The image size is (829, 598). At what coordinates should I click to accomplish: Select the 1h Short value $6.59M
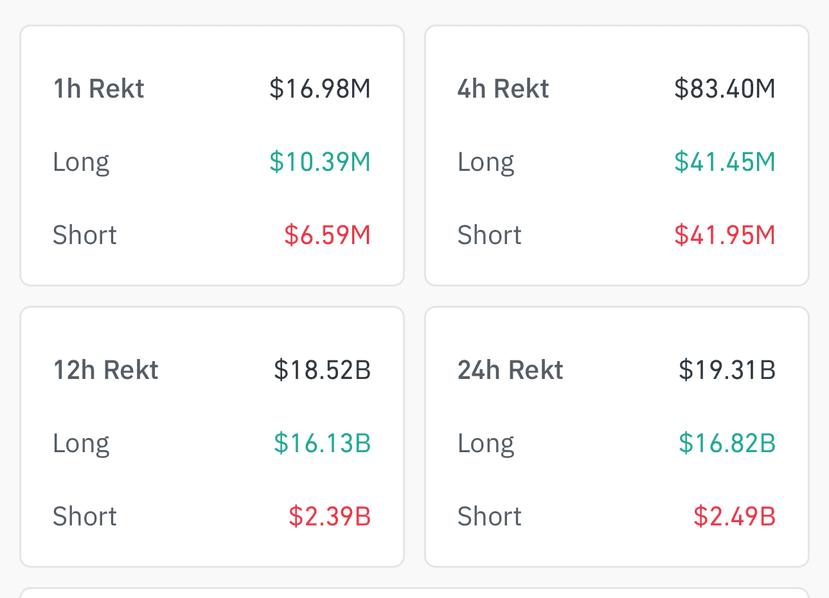[x=327, y=235]
